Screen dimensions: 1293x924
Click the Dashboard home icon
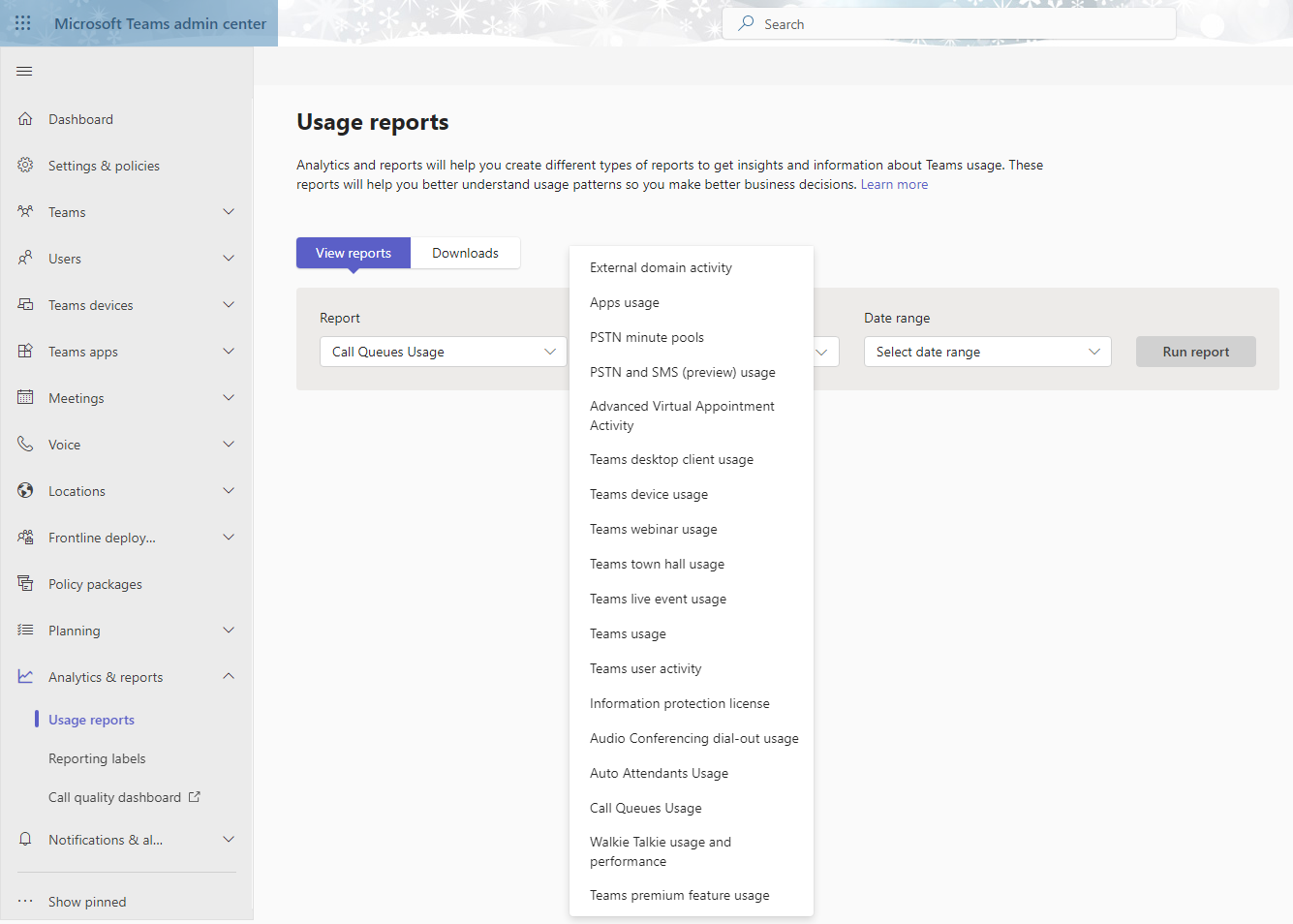tap(25, 119)
